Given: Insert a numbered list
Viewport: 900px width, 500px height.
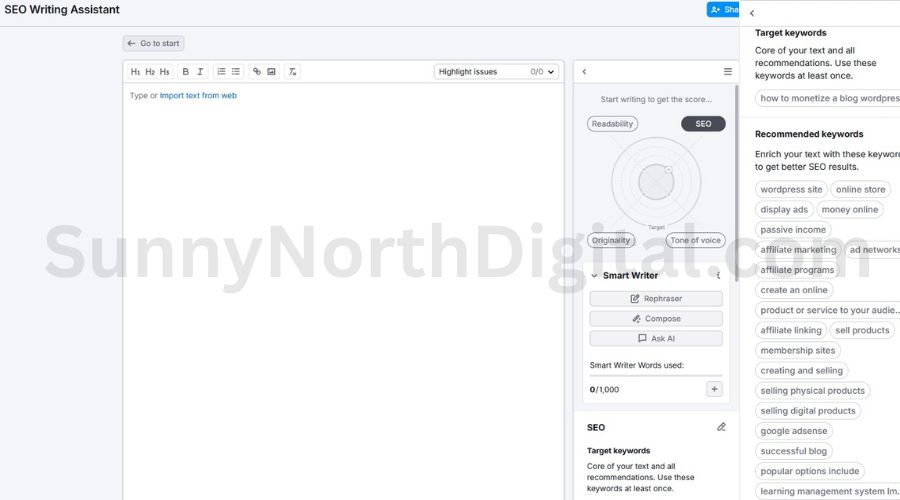Looking at the screenshot, I should [x=221, y=72].
